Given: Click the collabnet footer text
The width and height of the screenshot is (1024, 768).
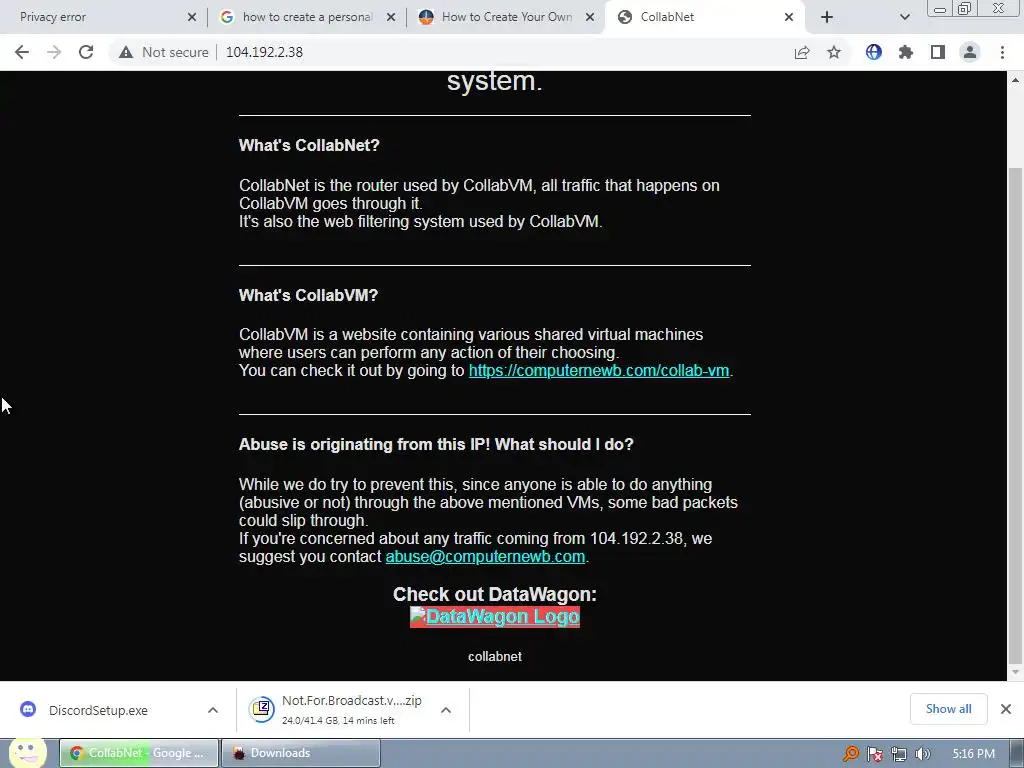Looking at the screenshot, I should (494, 656).
